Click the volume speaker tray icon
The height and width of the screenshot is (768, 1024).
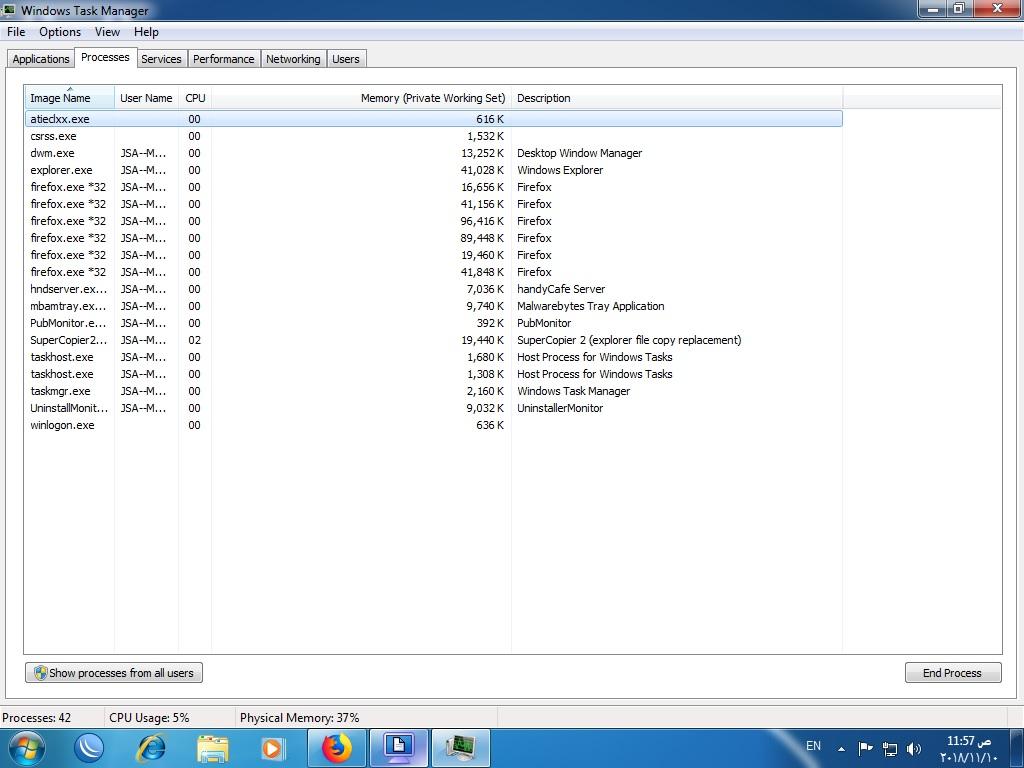914,748
